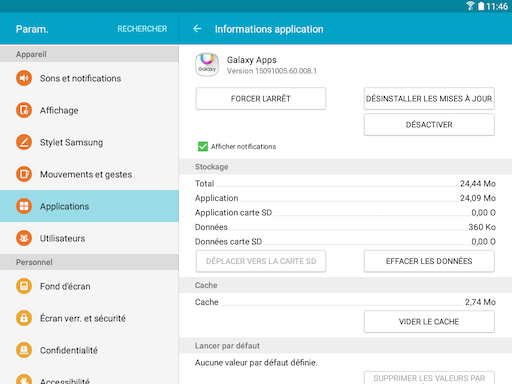Image resolution: width=512 pixels, height=384 pixels.
Task: Tap the Stylet Samsung pen icon
Action: 24,142
